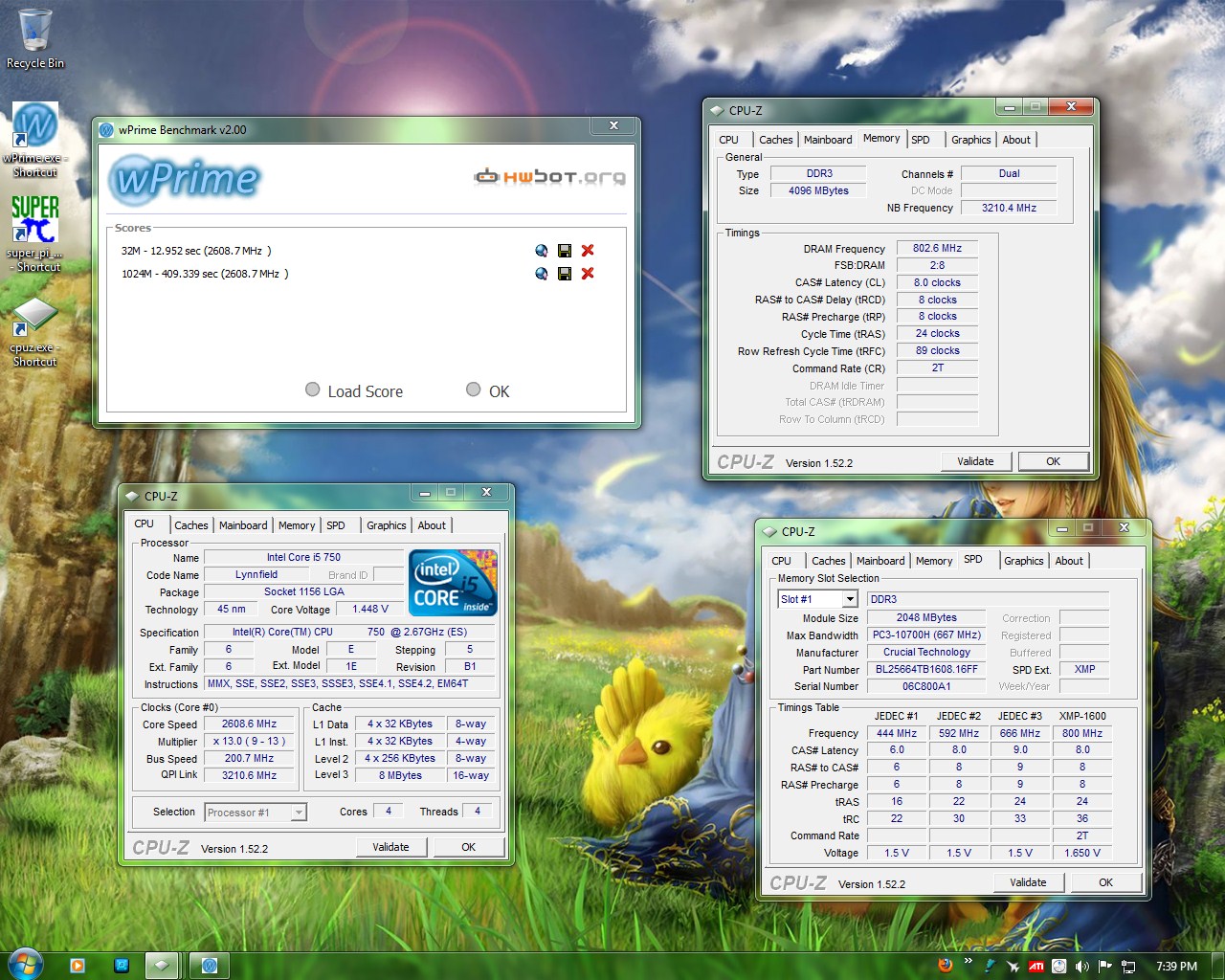The image size is (1225, 980).
Task: Click Validate in CPU-Z SPD window
Action: [1028, 882]
